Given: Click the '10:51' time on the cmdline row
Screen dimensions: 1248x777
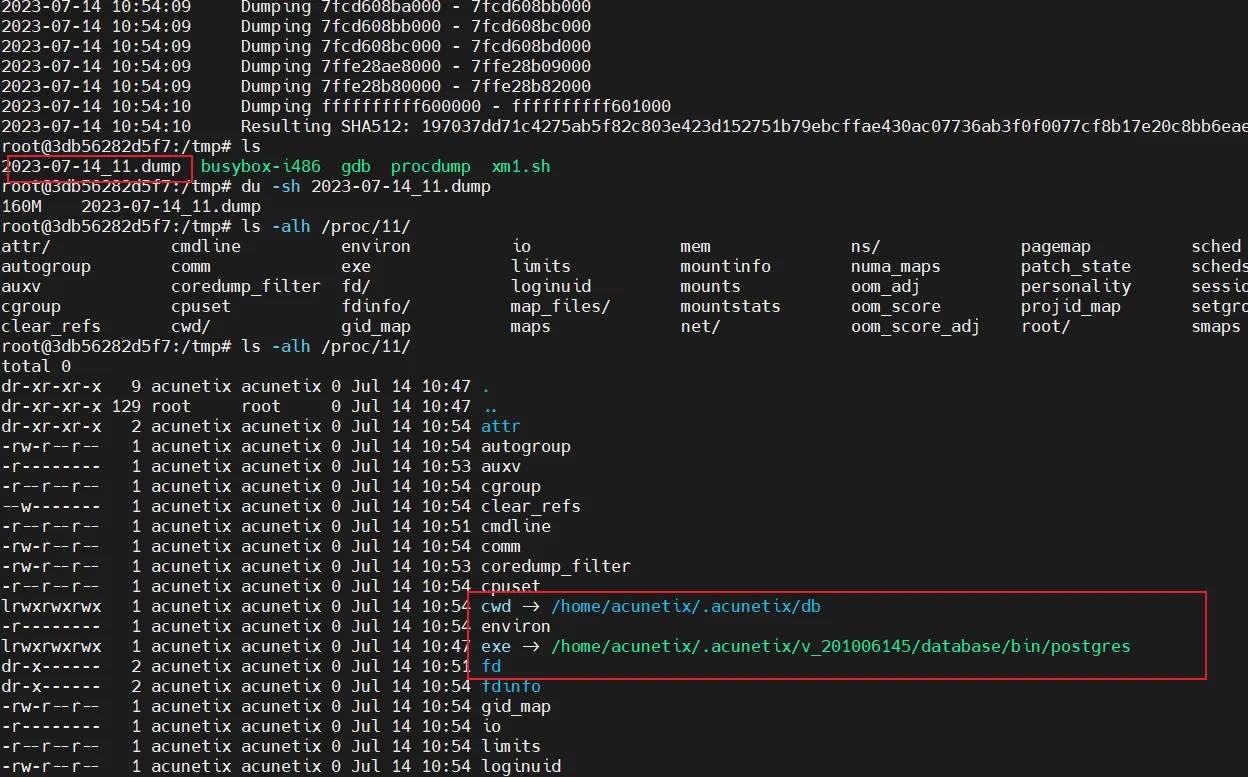Looking at the screenshot, I should click(x=446, y=527).
